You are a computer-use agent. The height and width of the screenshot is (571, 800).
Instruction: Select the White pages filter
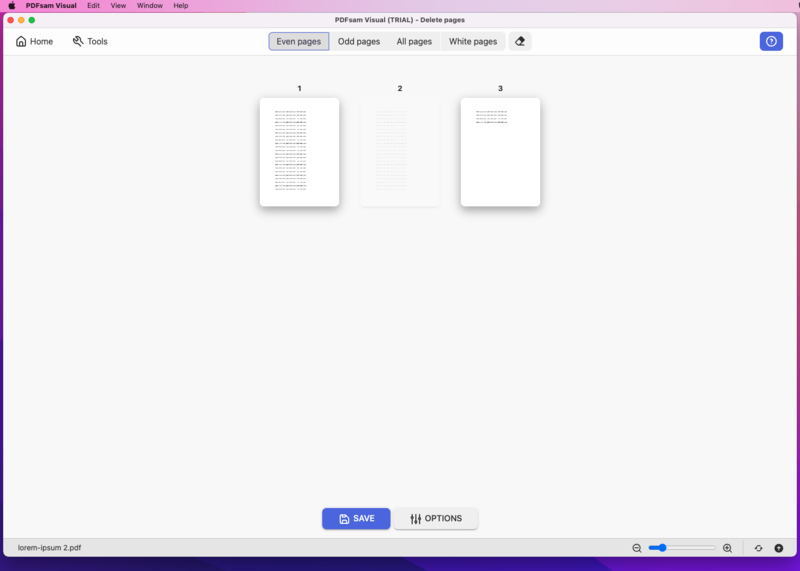click(x=472, y=41)
